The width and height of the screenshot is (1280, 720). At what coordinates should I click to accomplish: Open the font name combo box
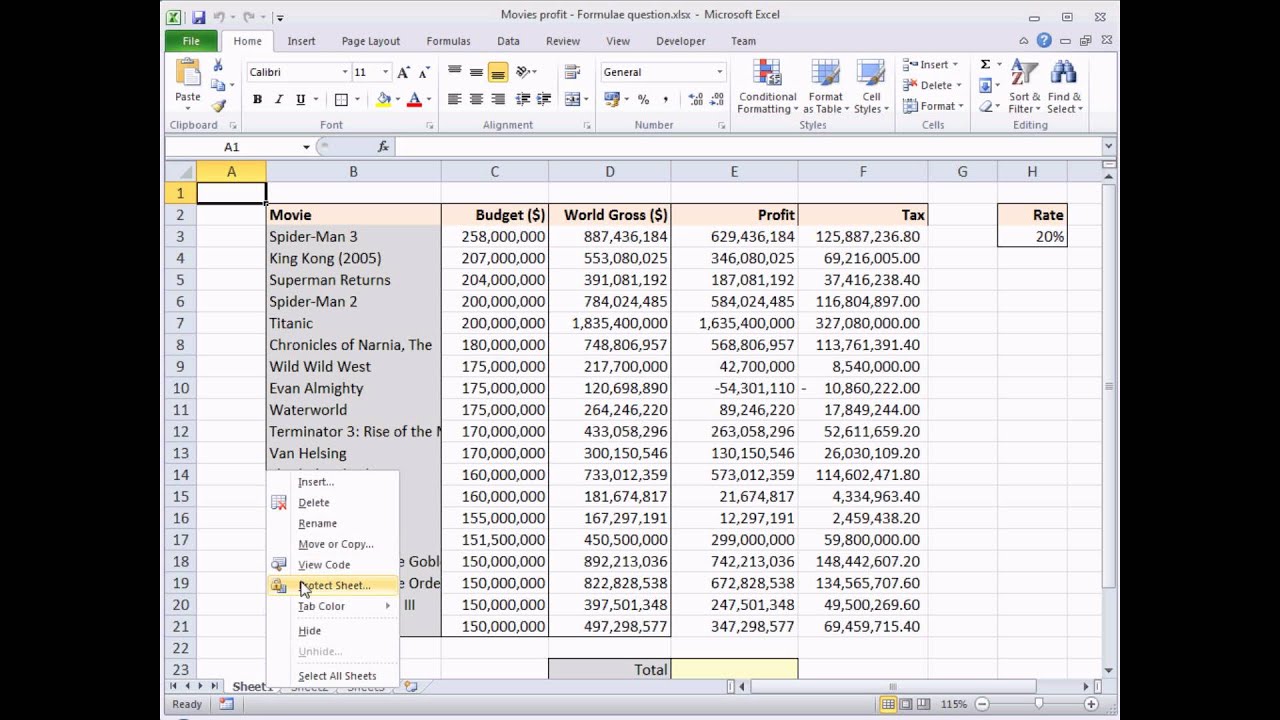[x=298, y=72]
